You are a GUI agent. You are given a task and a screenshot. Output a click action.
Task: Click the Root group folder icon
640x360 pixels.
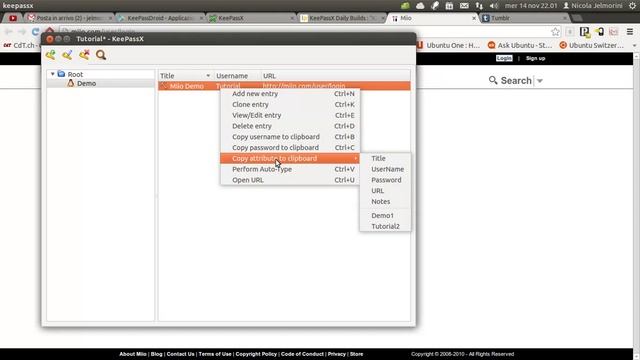pyautogui.click(x=61, y=74)
